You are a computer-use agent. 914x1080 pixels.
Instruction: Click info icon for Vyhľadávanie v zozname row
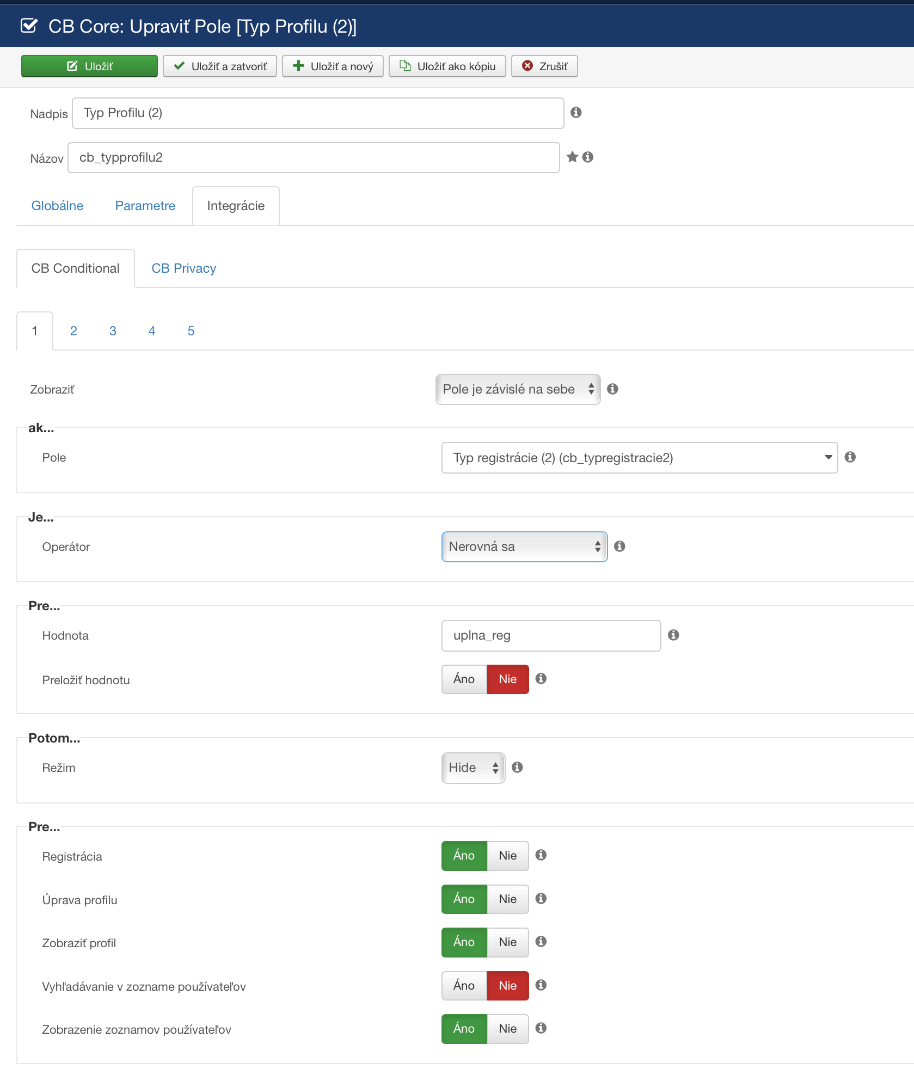tap(541, 985)
